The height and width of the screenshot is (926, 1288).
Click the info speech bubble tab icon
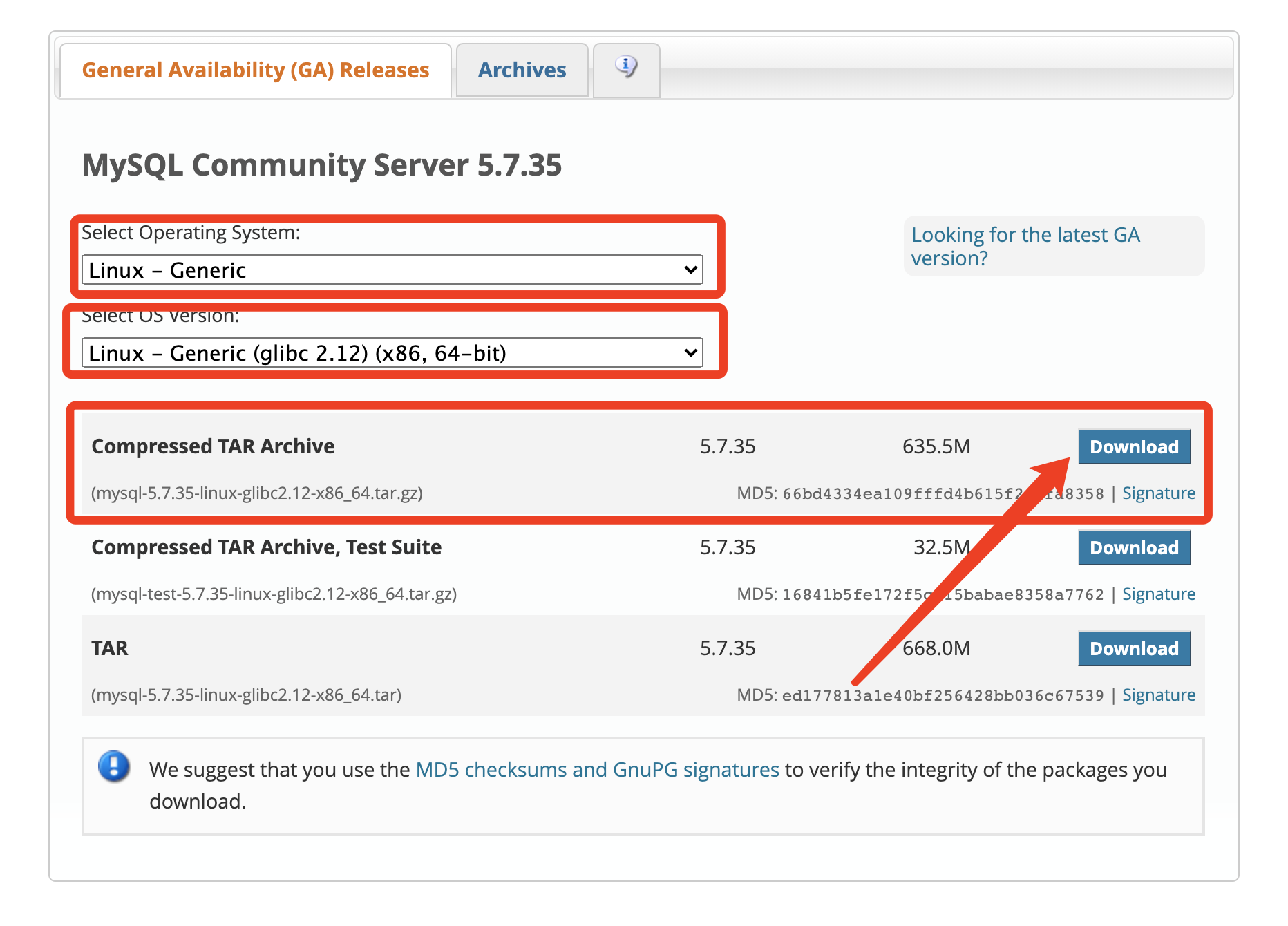(x=626, y=68)
